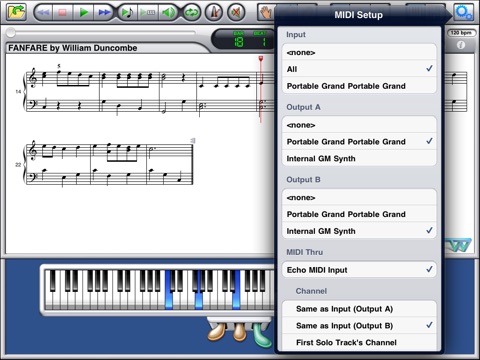Select All as MIDI input
Screen dimensions: 480x360
click(359, 69)
